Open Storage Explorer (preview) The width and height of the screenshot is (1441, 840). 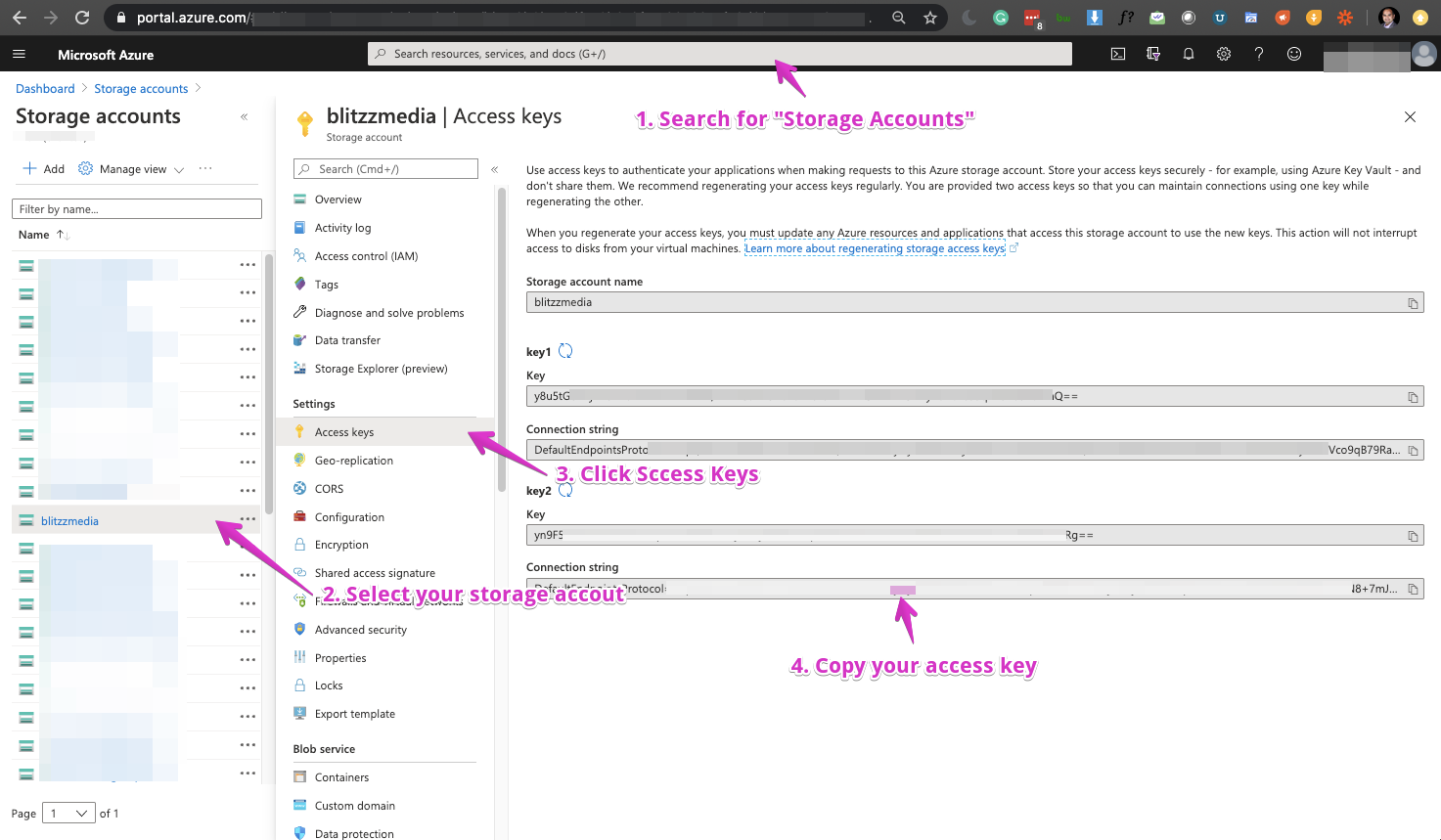pos(383,369)
